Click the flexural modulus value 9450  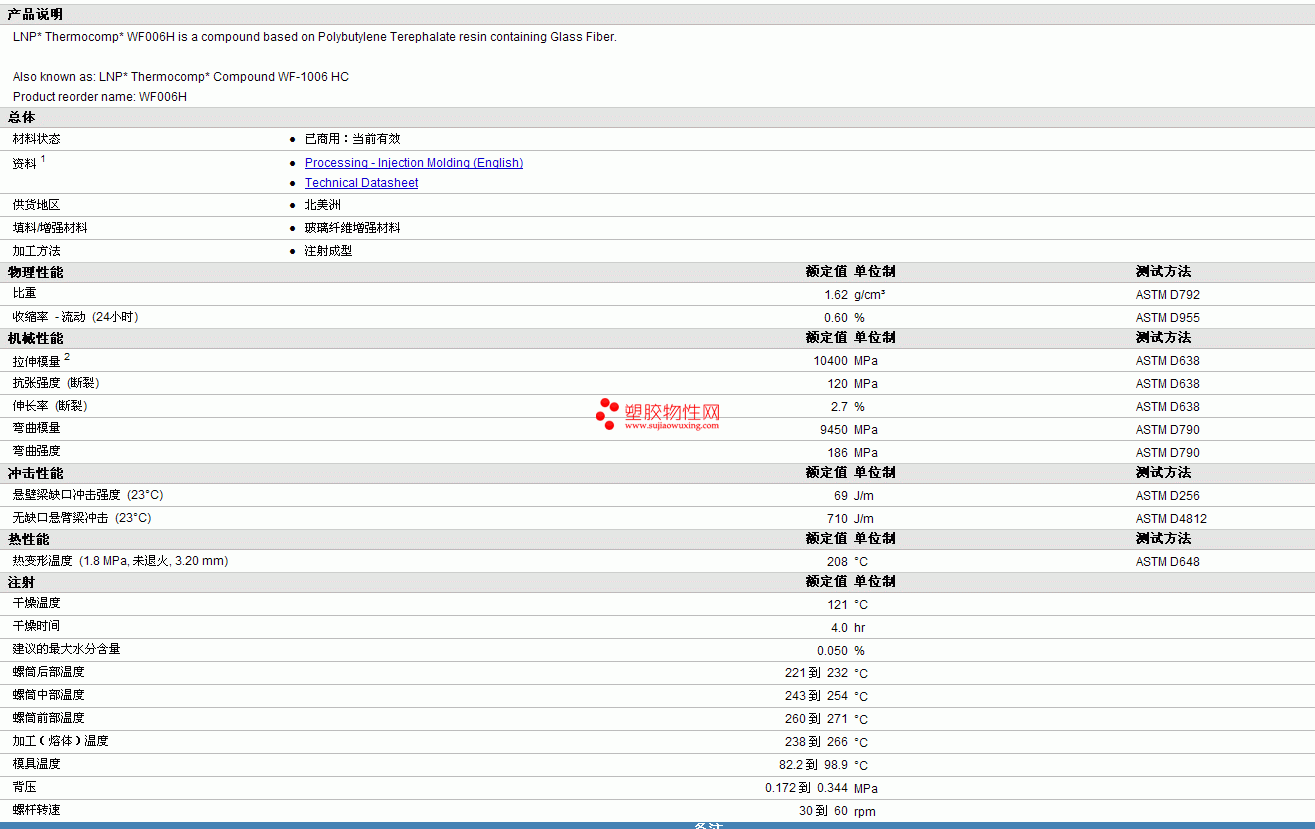pyautogui.click(x=834, y=430)
